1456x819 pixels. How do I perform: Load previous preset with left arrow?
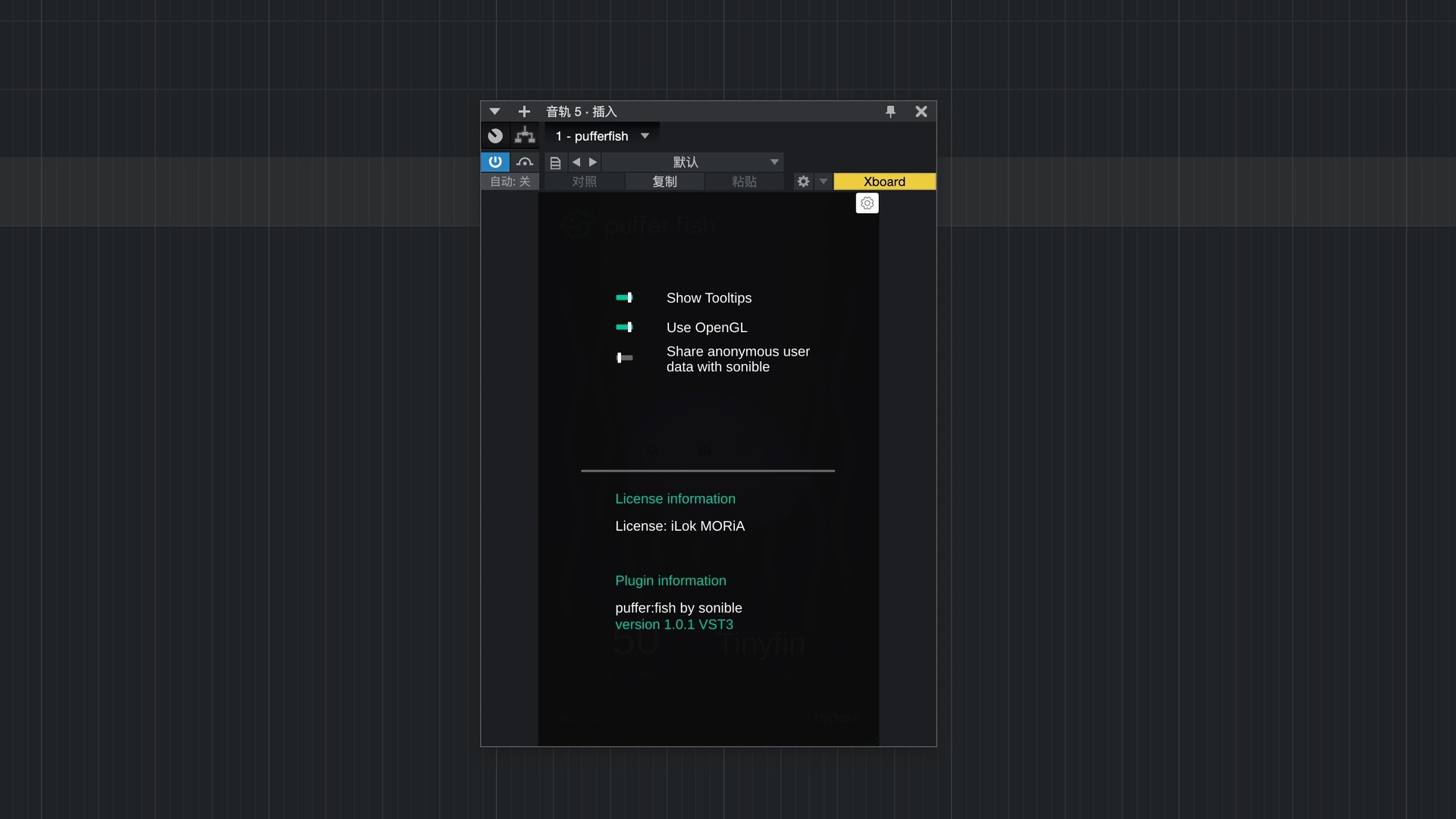point(576,162)
